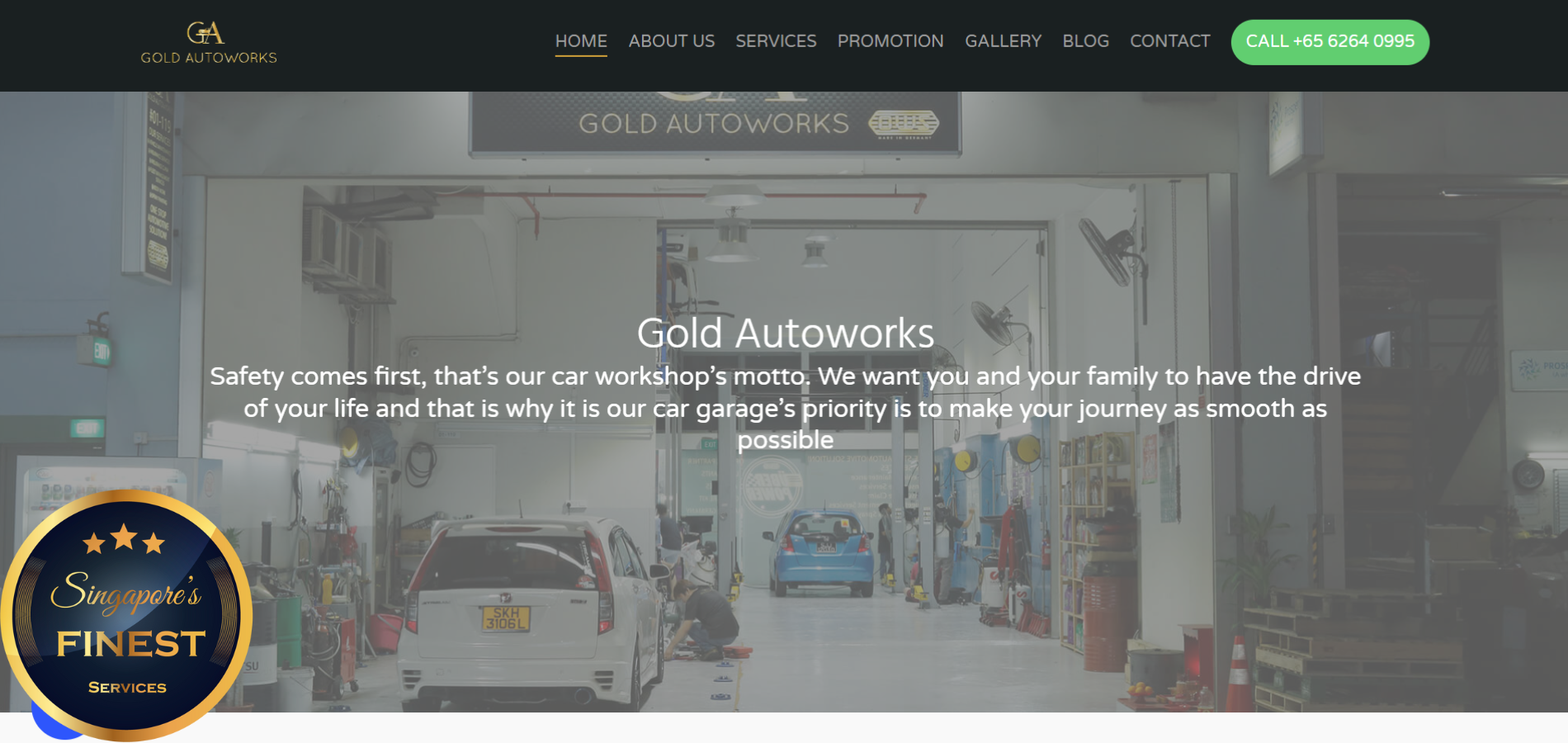1568x743 pixels.
Task: Open the CONTACT page link
Action: 1170,41
